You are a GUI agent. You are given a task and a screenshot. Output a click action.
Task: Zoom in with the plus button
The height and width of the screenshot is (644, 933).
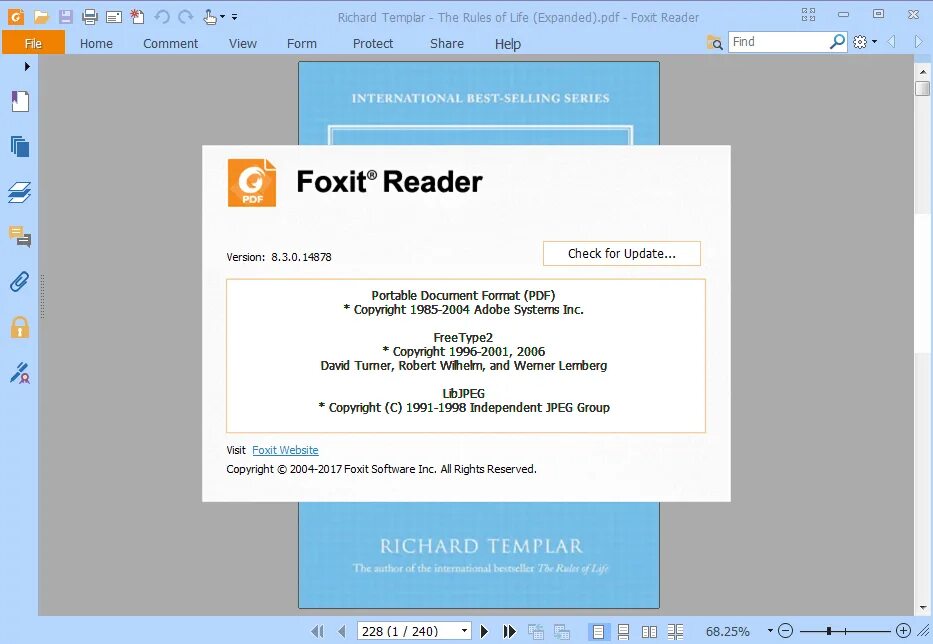[x=903, y=630]
